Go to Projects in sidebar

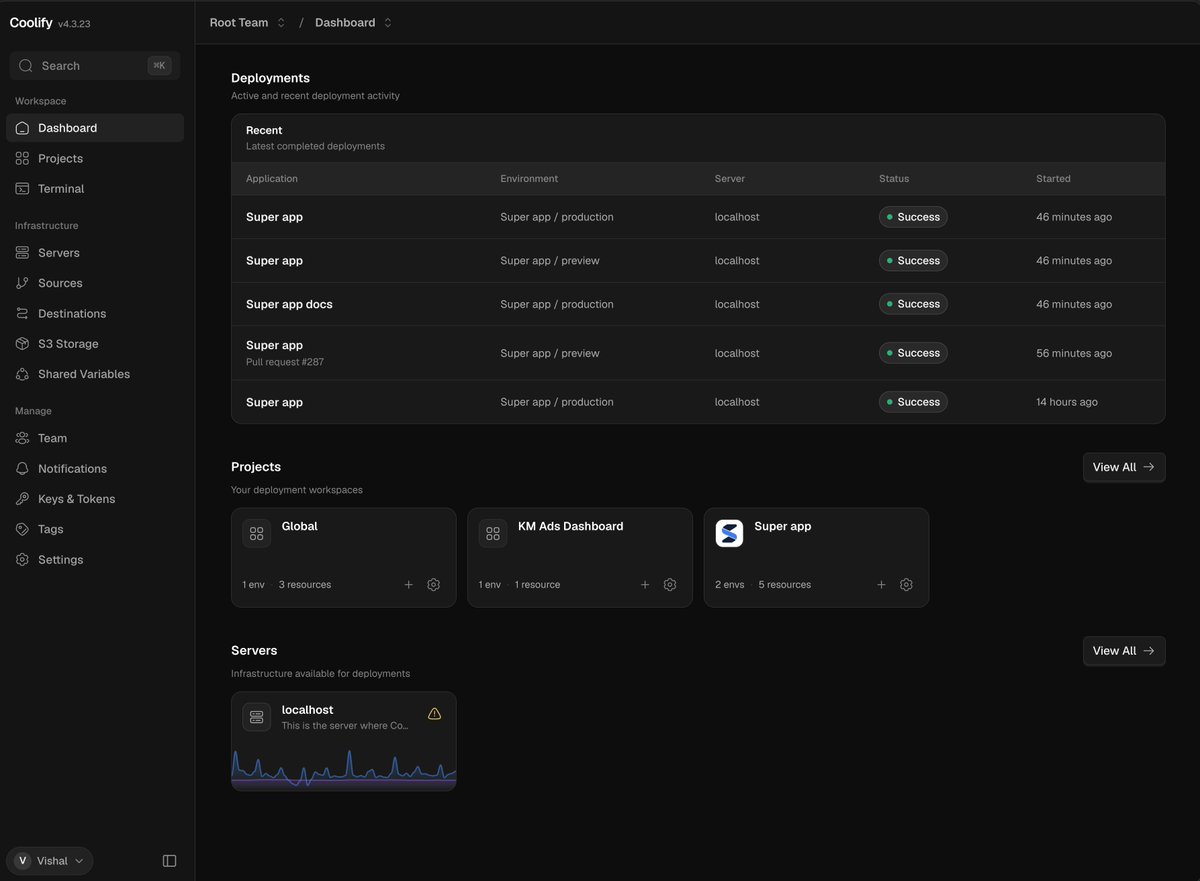point(95,158)
